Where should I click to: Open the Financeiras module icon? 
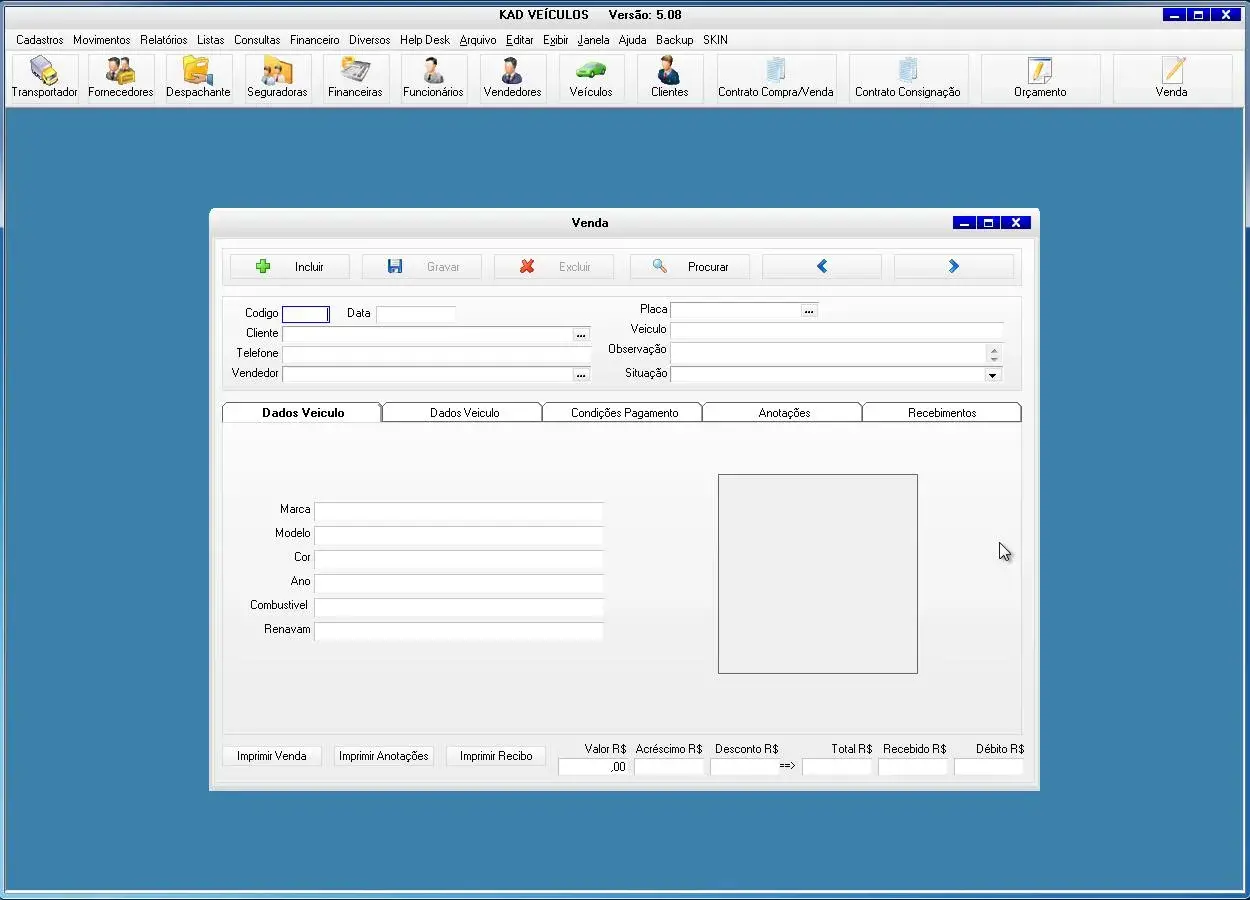pos(355,78)
